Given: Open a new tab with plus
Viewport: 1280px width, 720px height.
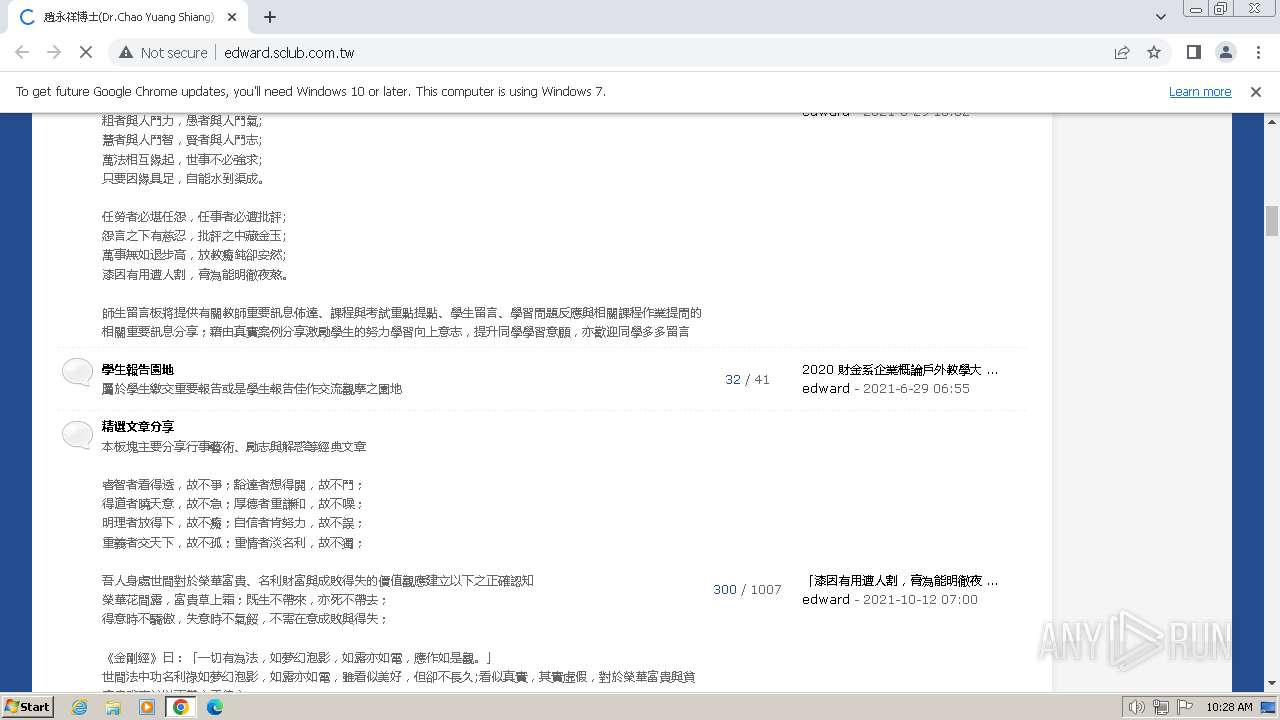Looking at the screenshot, I should click(269, 17).
